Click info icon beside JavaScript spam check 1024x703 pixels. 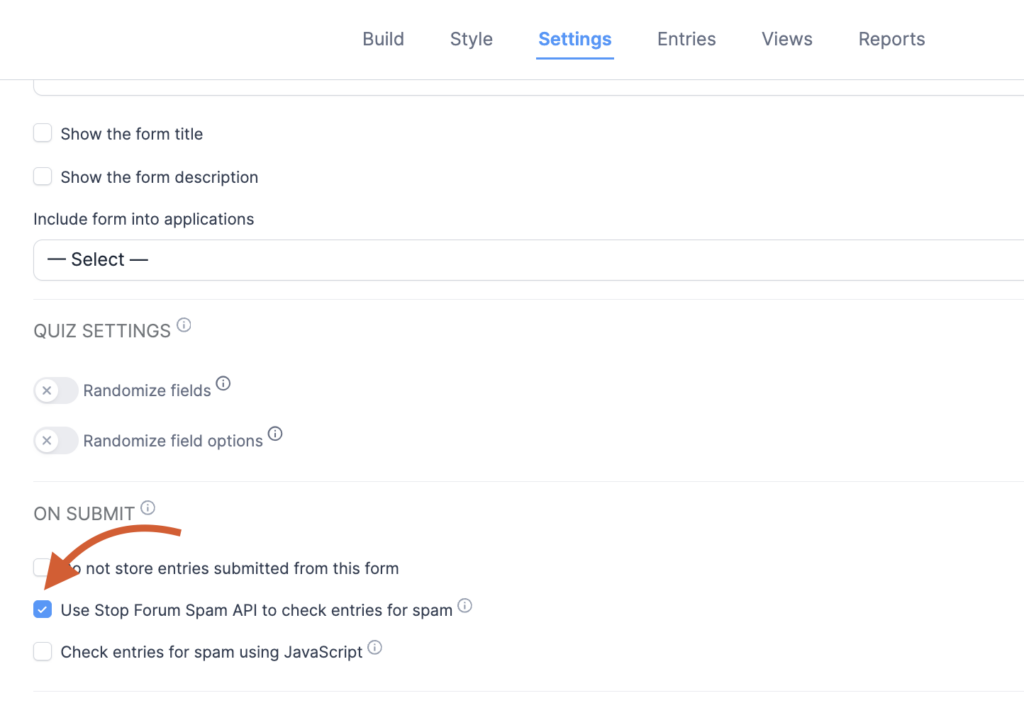click(375, 647)
